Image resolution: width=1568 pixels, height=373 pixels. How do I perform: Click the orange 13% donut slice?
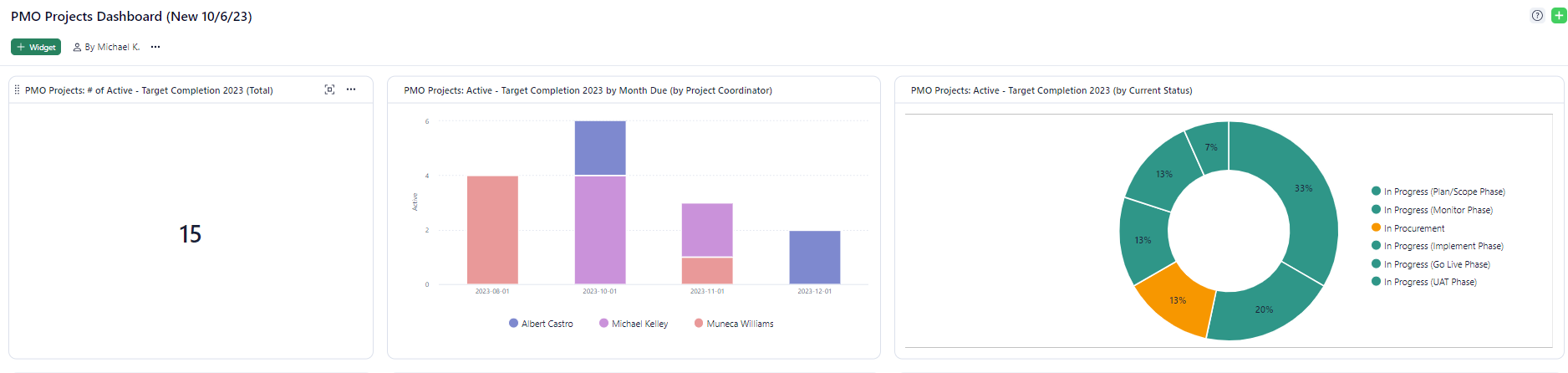click(1174, 301)
